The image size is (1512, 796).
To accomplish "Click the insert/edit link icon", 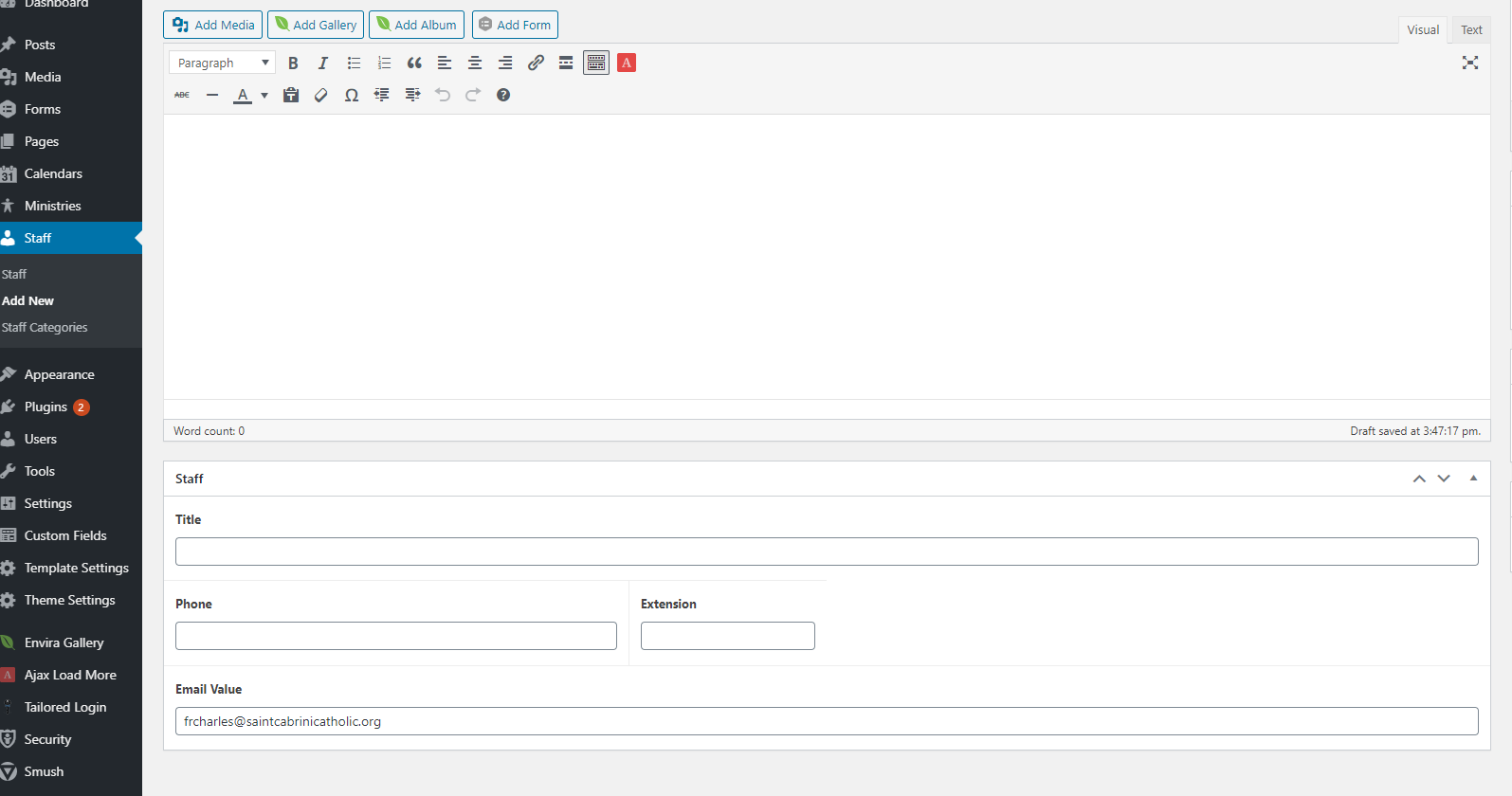I will pos(536,63).
